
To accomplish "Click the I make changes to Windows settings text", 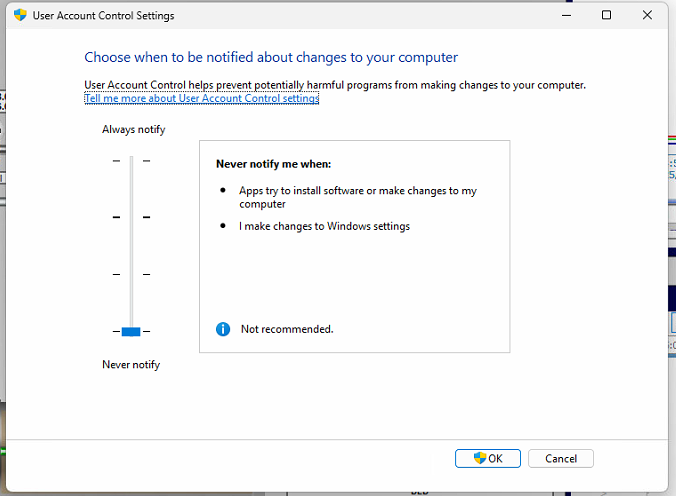I will 324,226.
